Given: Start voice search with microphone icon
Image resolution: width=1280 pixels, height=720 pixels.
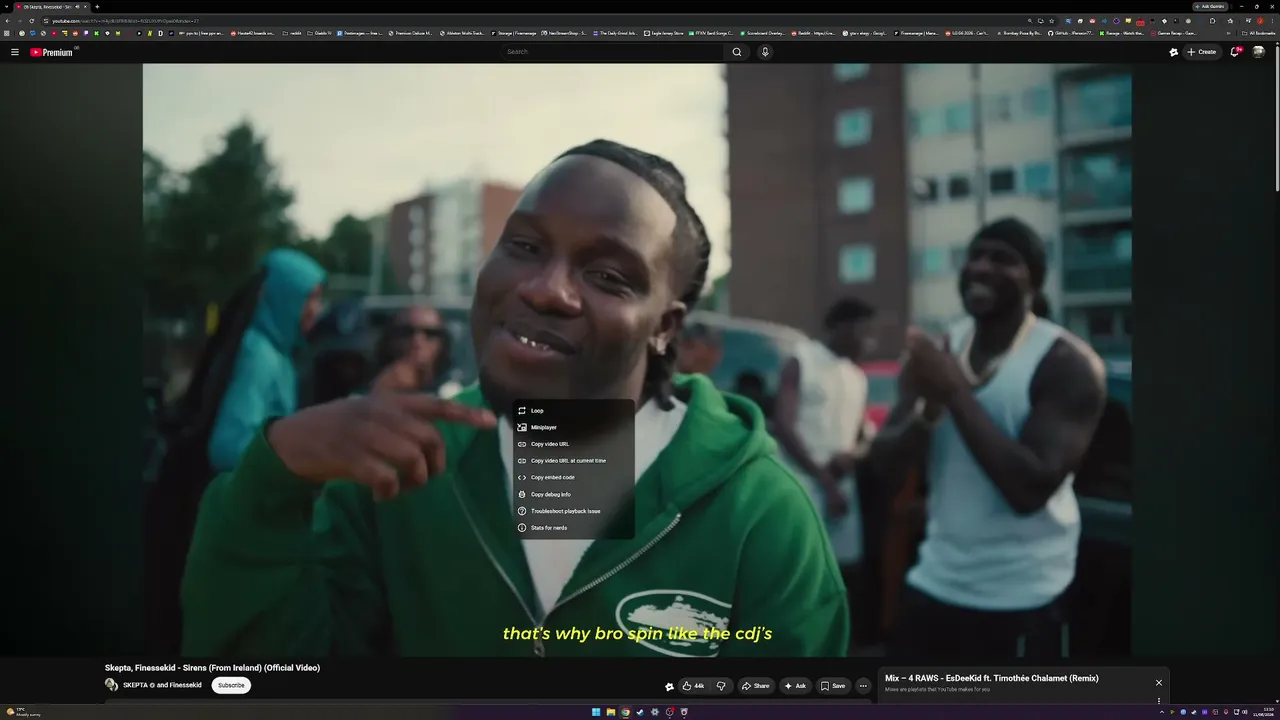Looking at the screenshot, I should point(765,52).
